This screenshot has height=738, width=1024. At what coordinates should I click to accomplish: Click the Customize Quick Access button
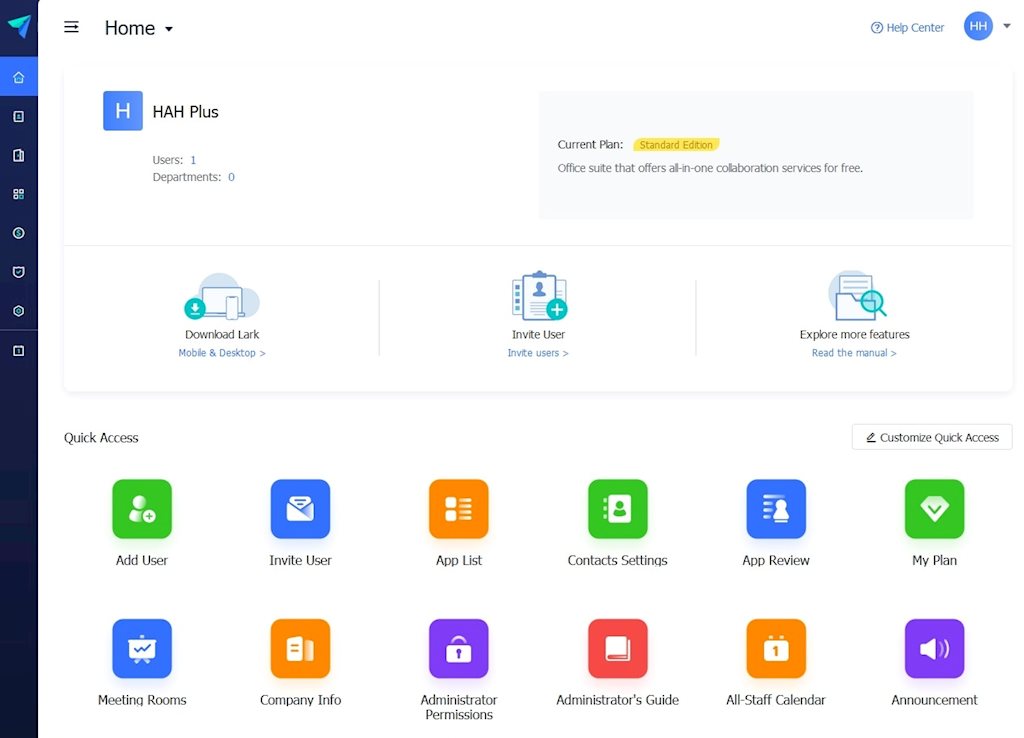click(932, 437)
